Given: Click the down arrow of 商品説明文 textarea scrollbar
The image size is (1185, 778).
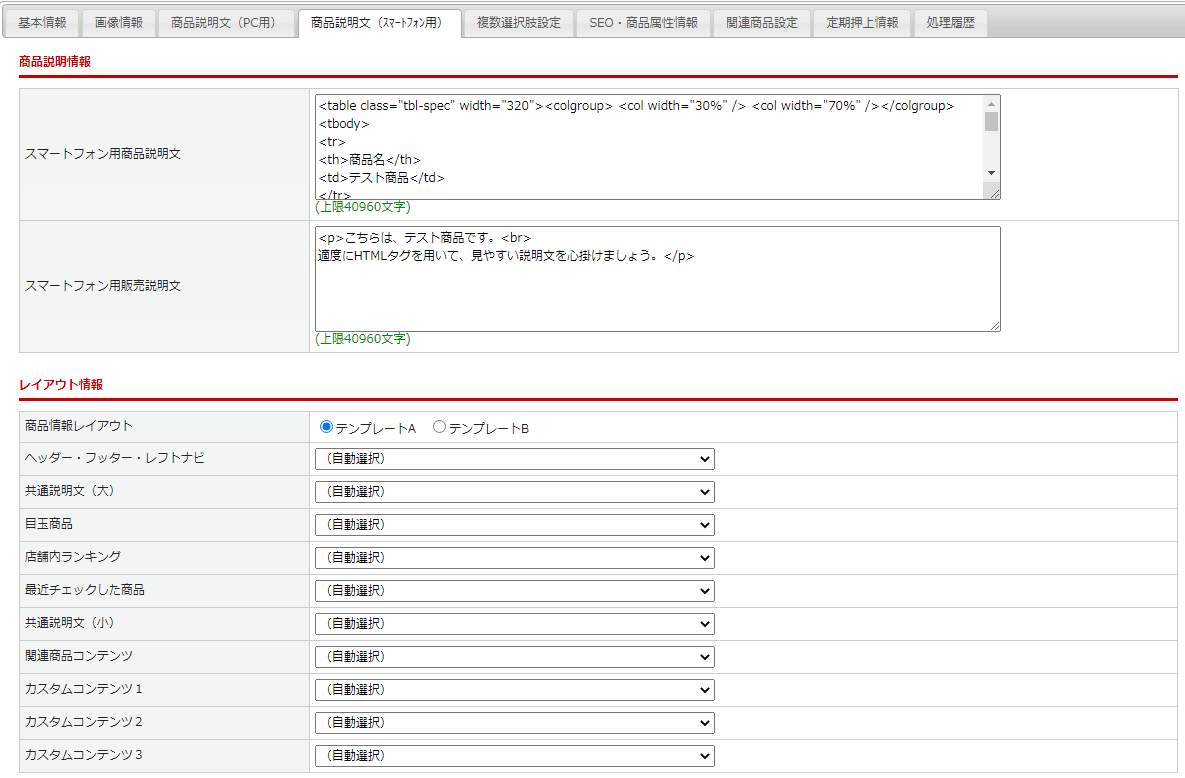Looking at the screenshot, I should [991, 173].
